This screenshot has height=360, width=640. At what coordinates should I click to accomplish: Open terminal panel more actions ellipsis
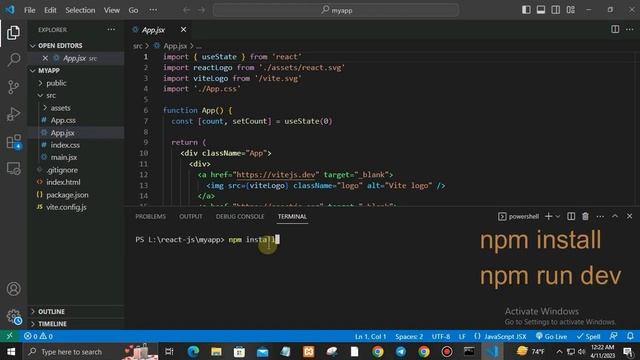click(x=600, y=216)
